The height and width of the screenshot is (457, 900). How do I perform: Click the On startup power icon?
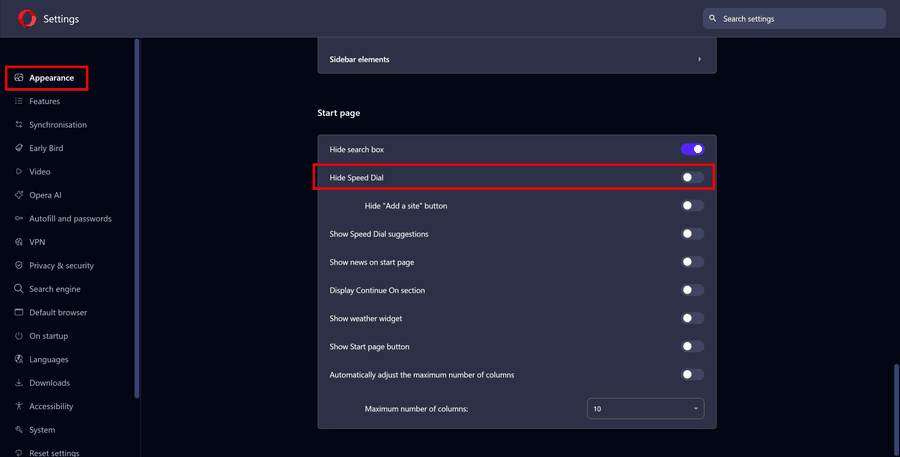coord(19,336)
